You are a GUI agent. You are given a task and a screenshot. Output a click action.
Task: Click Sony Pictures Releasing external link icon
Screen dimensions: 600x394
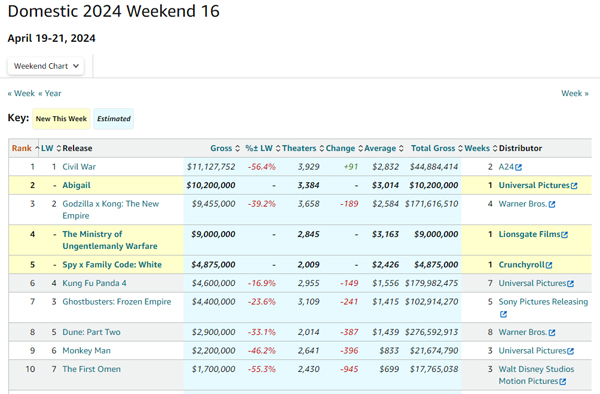[x=503, y=314]
